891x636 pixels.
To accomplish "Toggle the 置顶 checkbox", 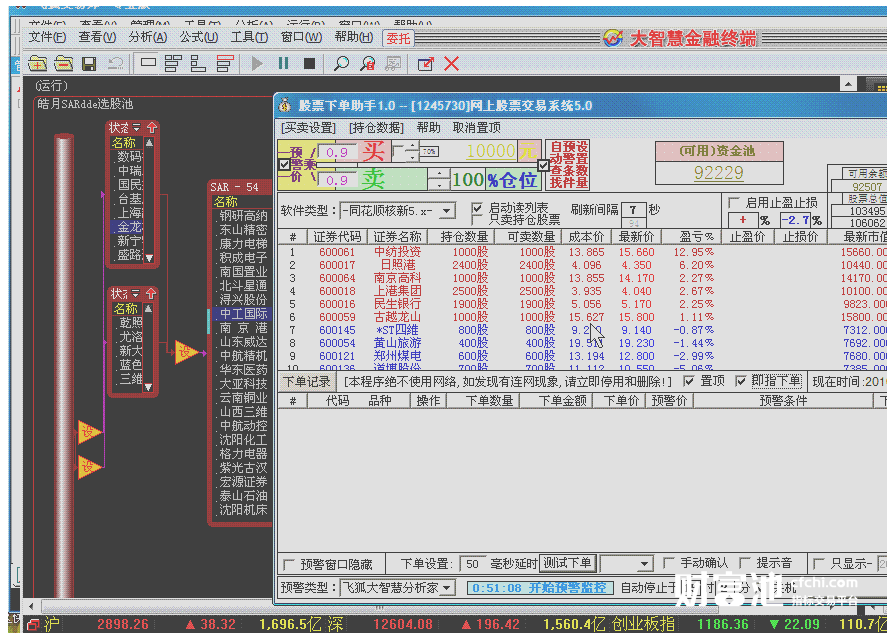I will [x=689, y=381].
